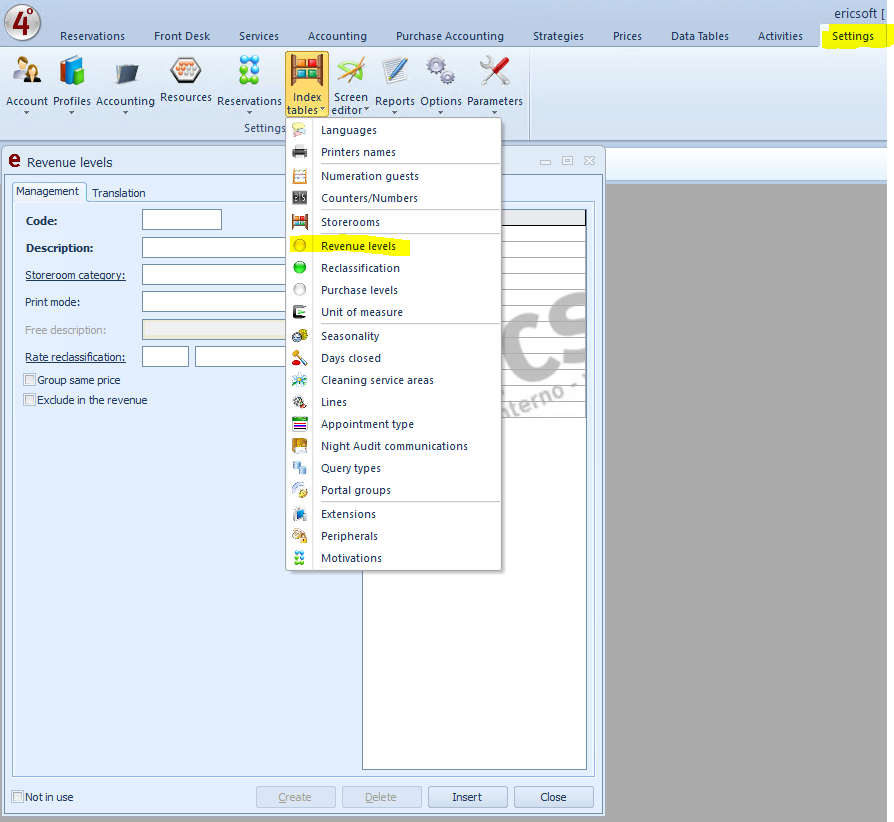Click the Description input field
The image size is (894, 822).
click(214, 247)
